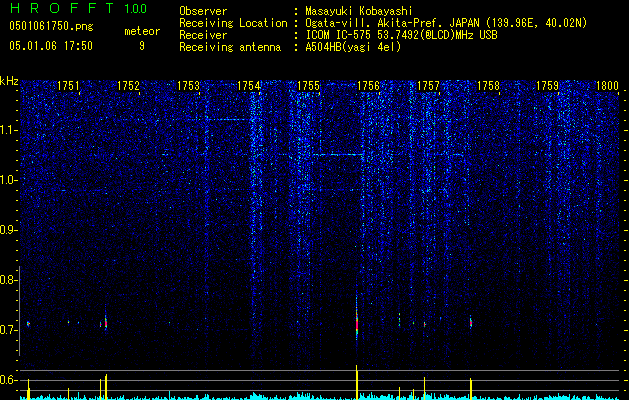Click the 1751 time axis marker
Image resolution: width=629 pixels, height=400 pixels.
coord(68,85)
